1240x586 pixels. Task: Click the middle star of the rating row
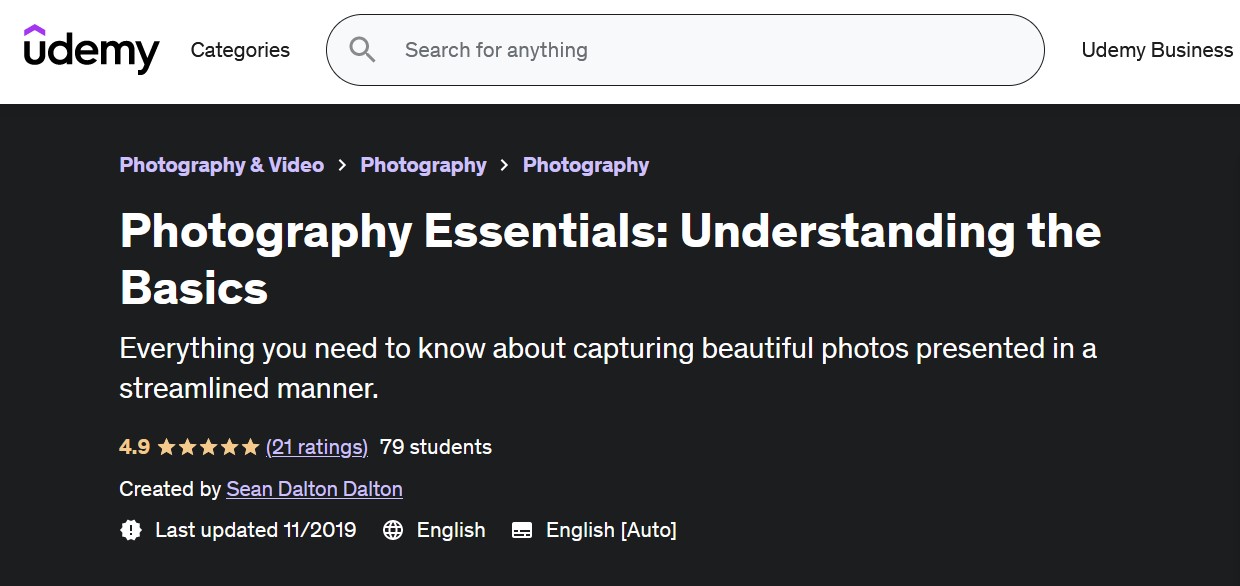208,446
